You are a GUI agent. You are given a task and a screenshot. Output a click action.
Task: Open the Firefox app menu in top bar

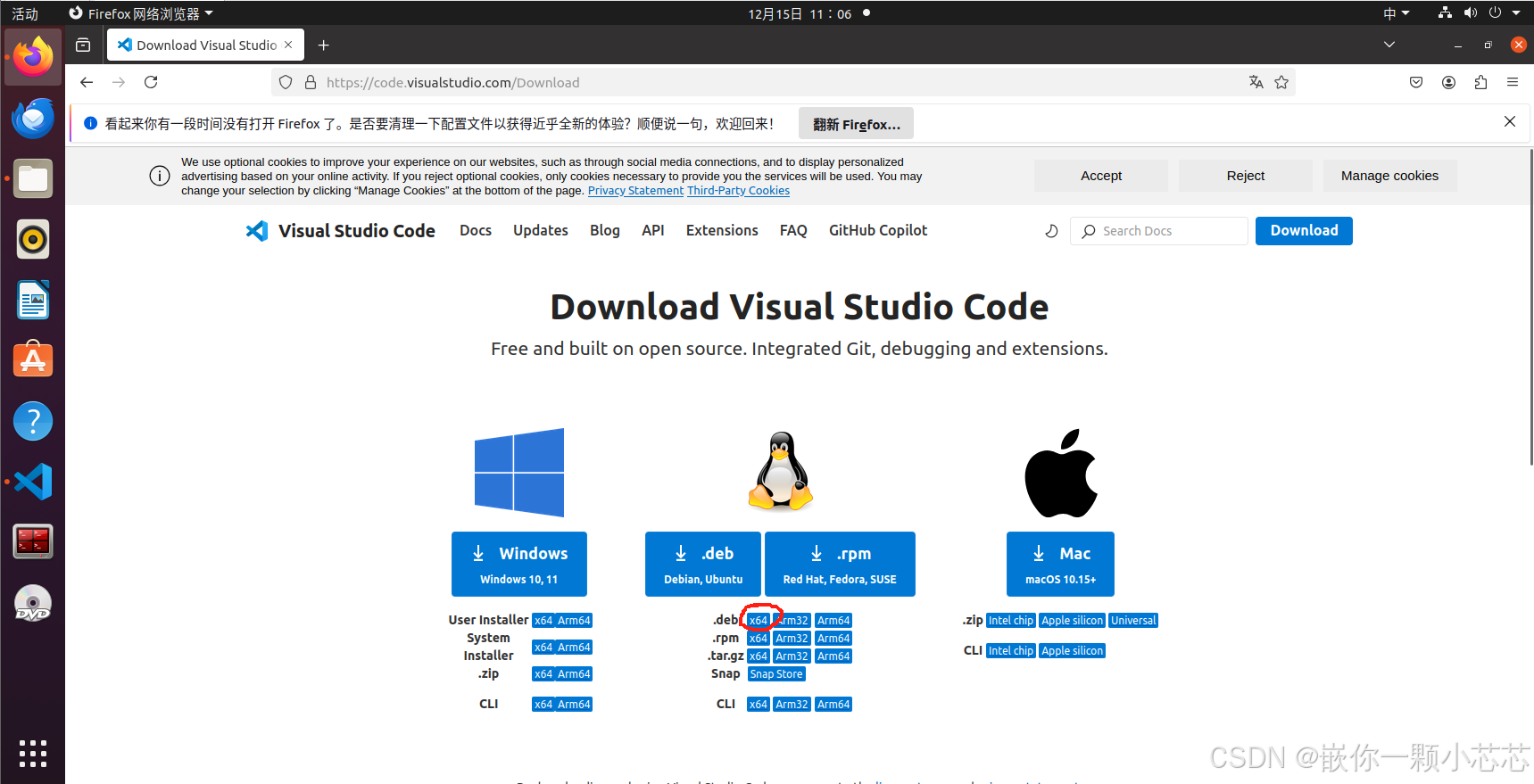[142, 13]
